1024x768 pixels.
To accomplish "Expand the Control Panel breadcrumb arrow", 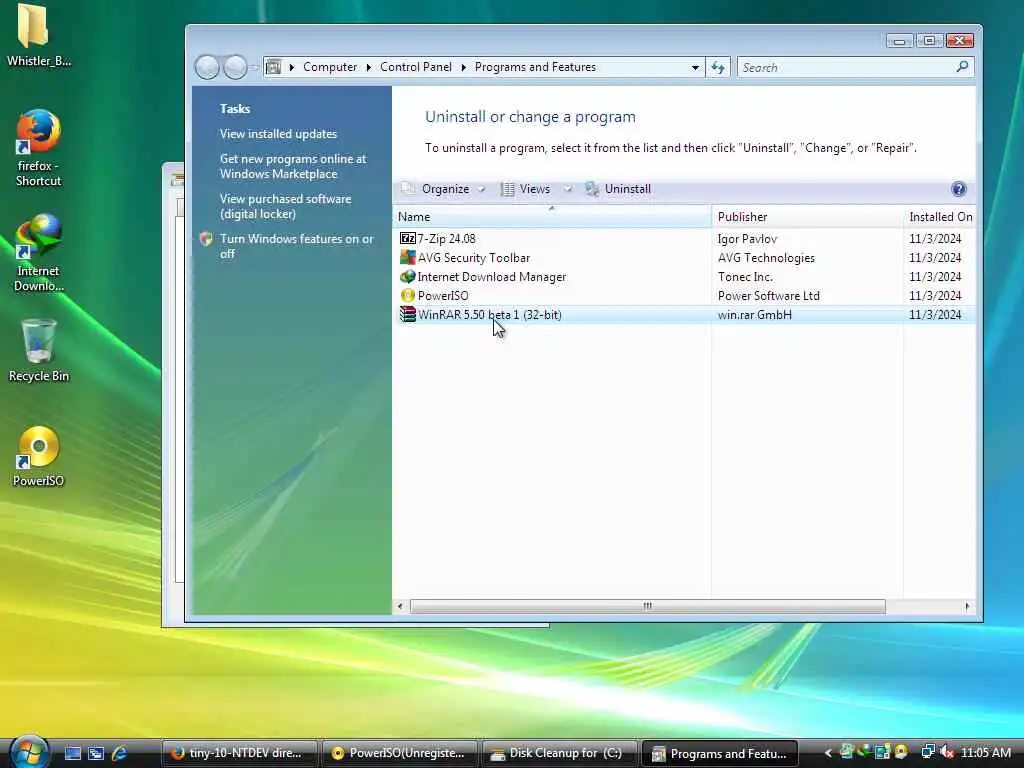I will tap(463, 67).
